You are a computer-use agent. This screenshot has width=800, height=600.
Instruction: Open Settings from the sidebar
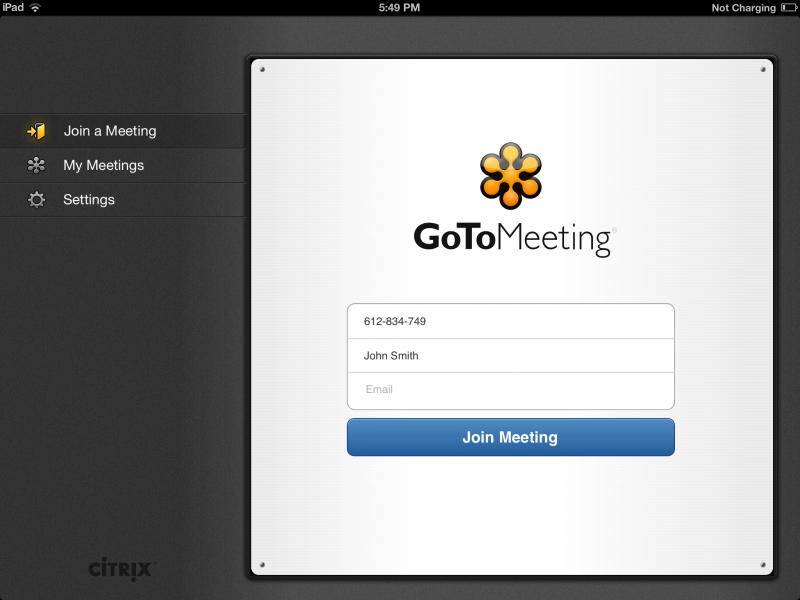point(123,199)
